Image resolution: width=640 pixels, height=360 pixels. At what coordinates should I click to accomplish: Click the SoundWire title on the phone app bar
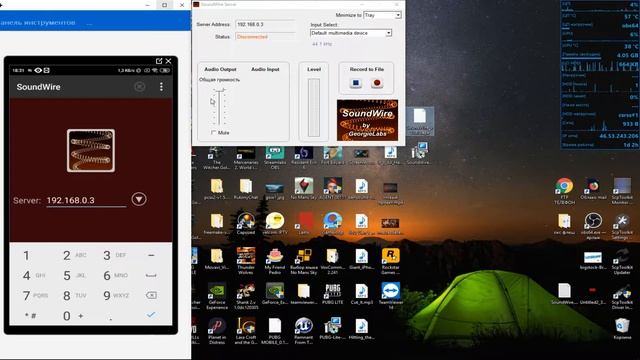pos(38,87)
